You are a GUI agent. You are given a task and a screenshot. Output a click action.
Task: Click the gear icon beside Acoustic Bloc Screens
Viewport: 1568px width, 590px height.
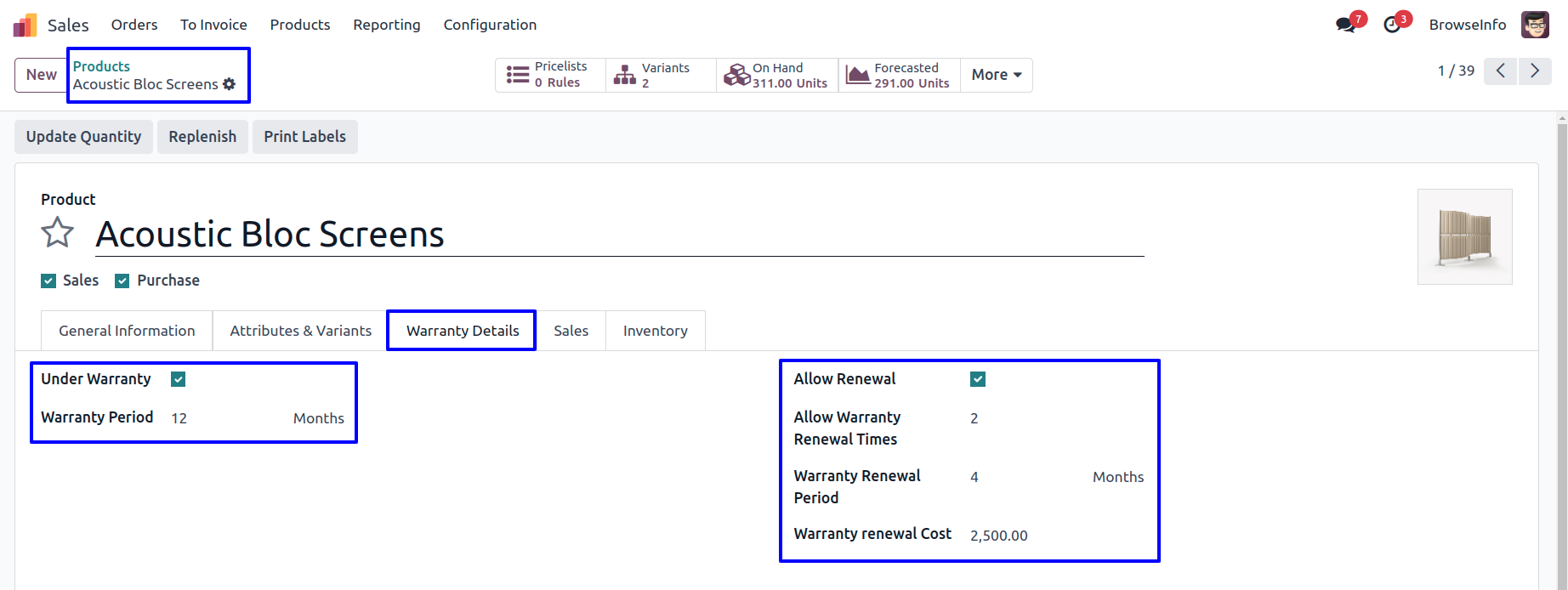coord(229,84)
